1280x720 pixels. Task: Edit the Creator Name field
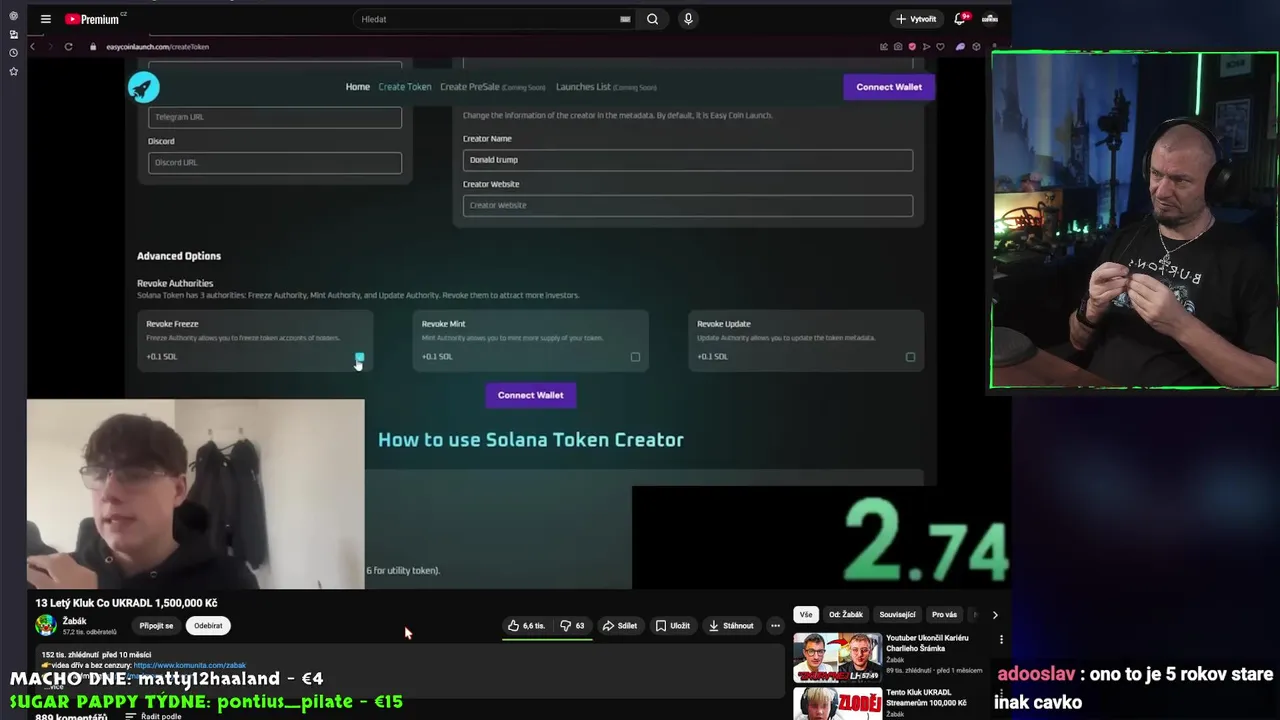pyautogui.click(x=688, y=160)
